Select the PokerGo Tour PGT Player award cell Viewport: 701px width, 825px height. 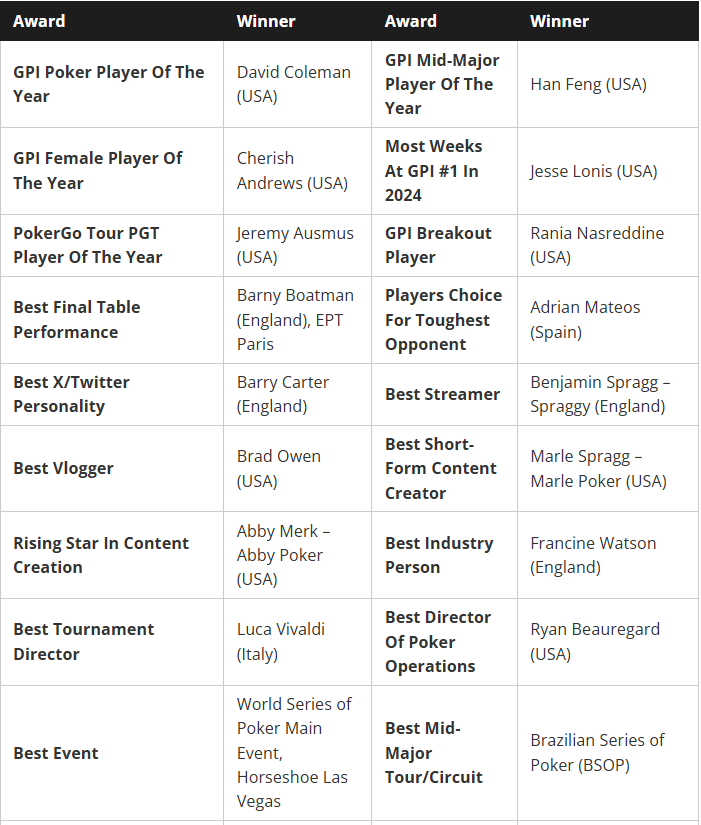(87, 245)
